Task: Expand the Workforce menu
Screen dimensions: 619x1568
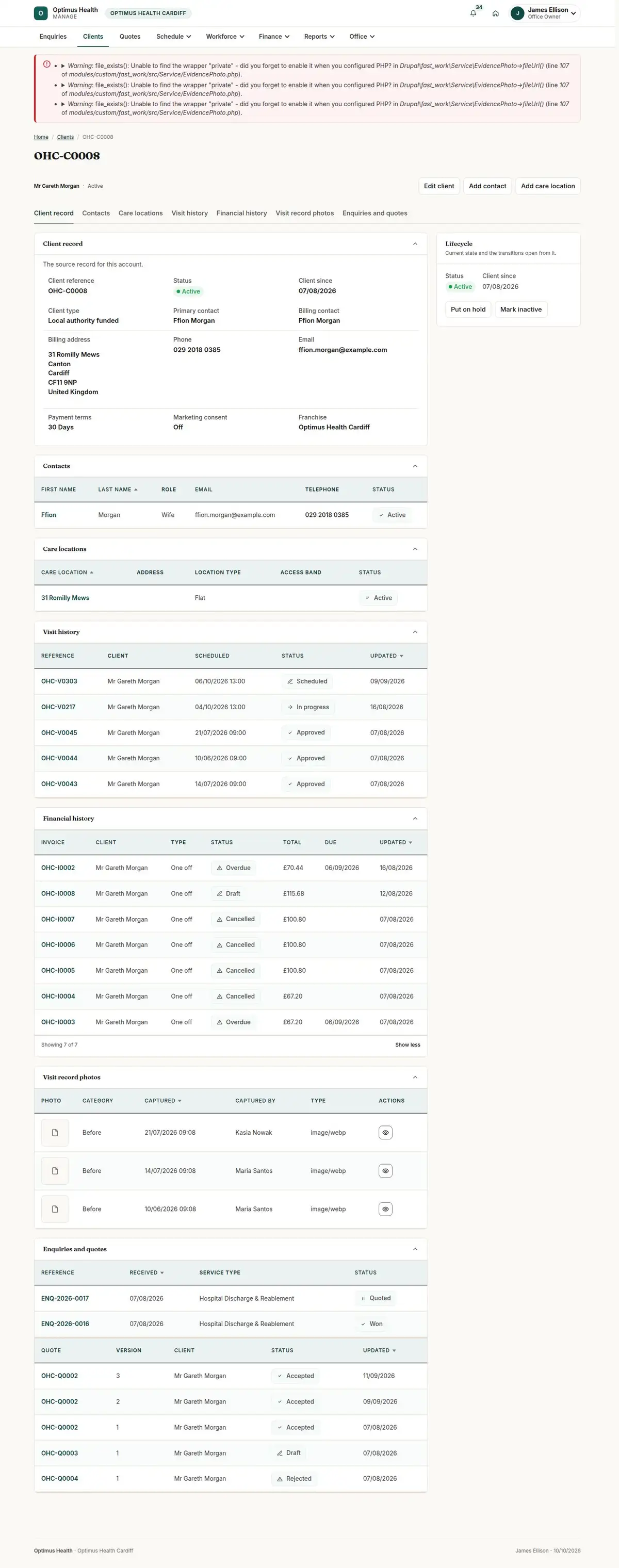Action: [225, 37]
